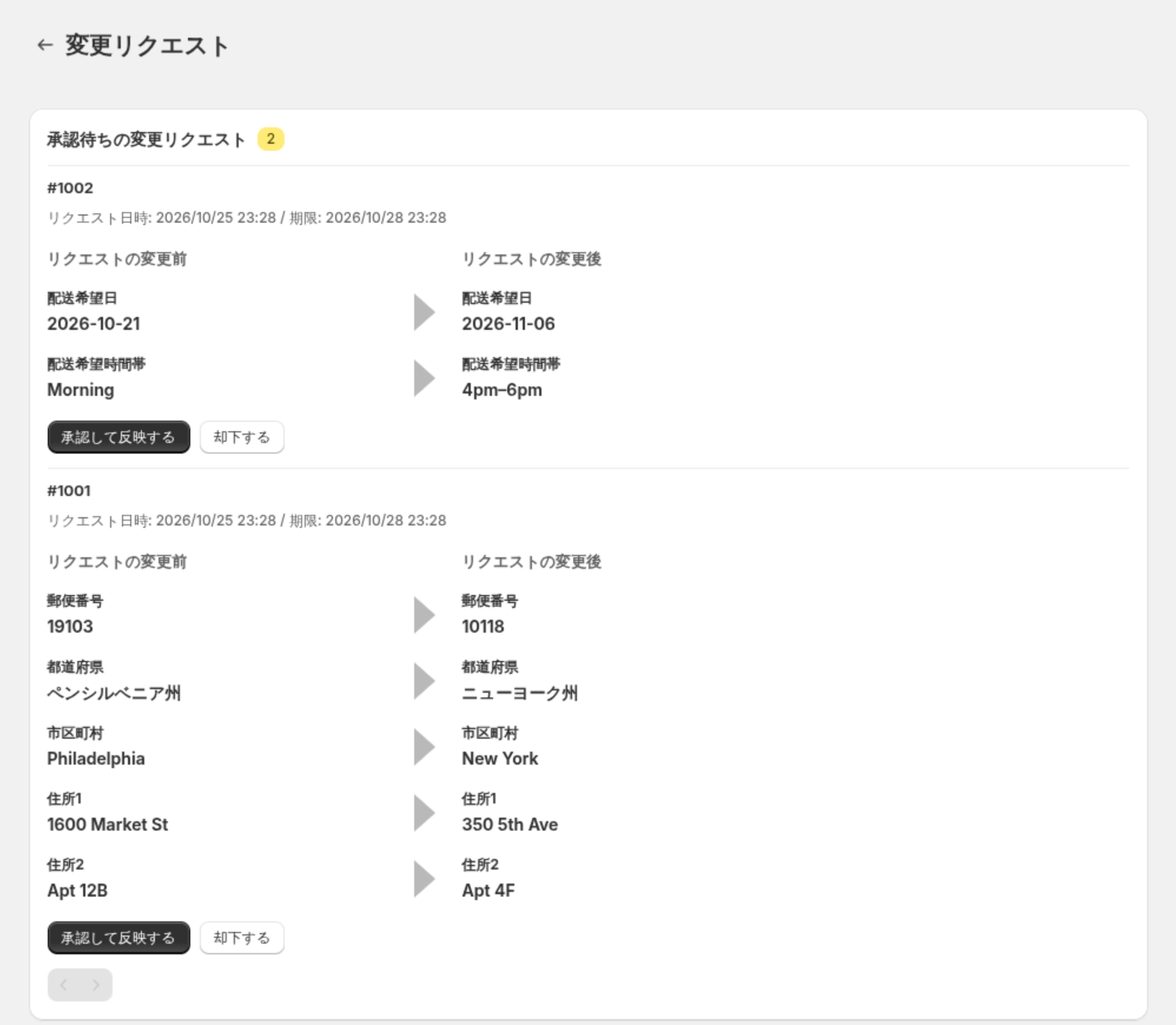Click the arrow icon between delivery dates
The image size is (1176, 1025).
pyautogui.click(x=424, y=312)
